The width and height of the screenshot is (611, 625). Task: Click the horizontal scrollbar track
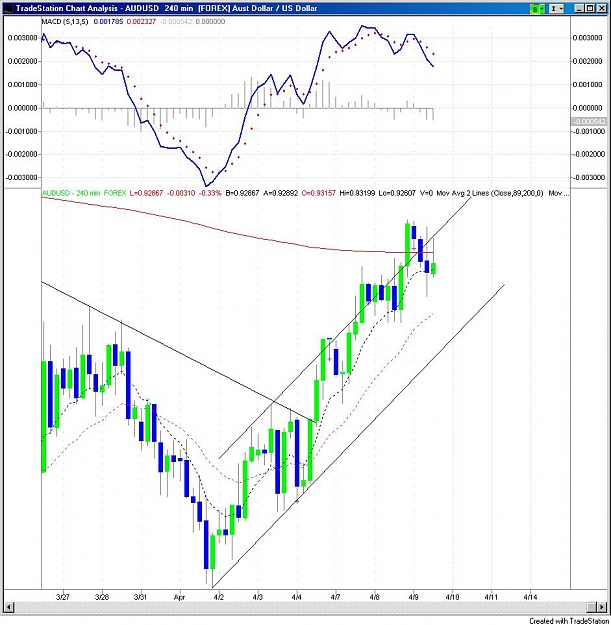coord(299,607)
